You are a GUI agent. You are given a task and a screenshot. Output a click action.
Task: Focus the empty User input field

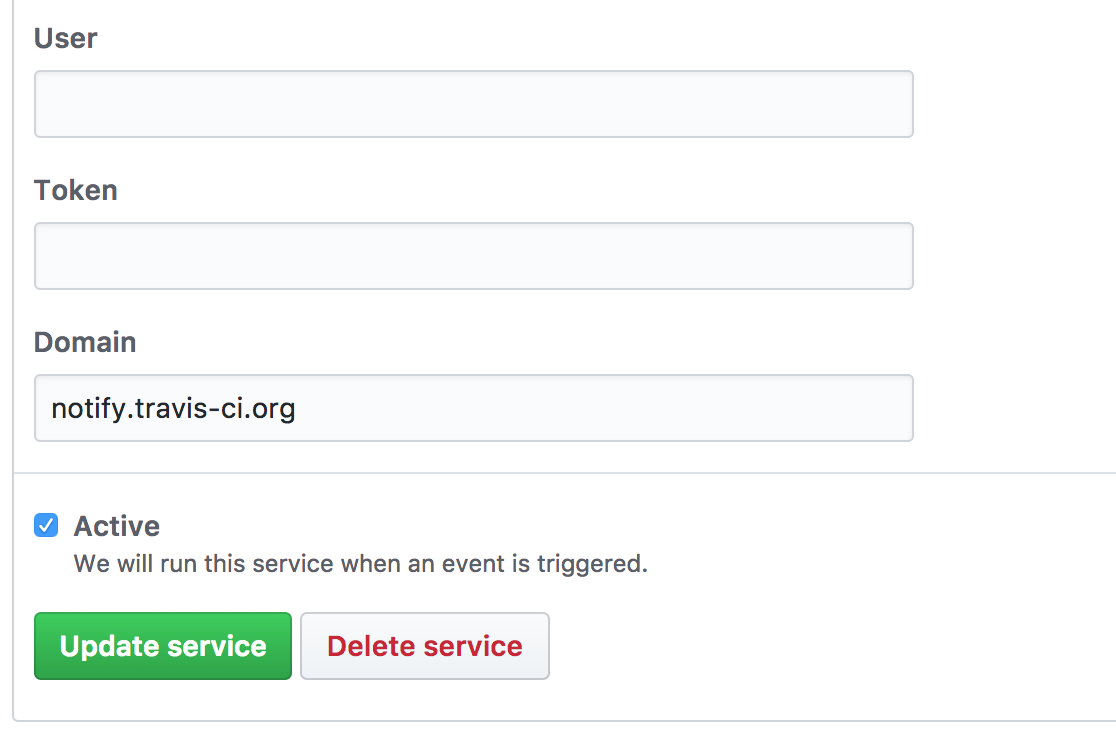coord(474,104)
